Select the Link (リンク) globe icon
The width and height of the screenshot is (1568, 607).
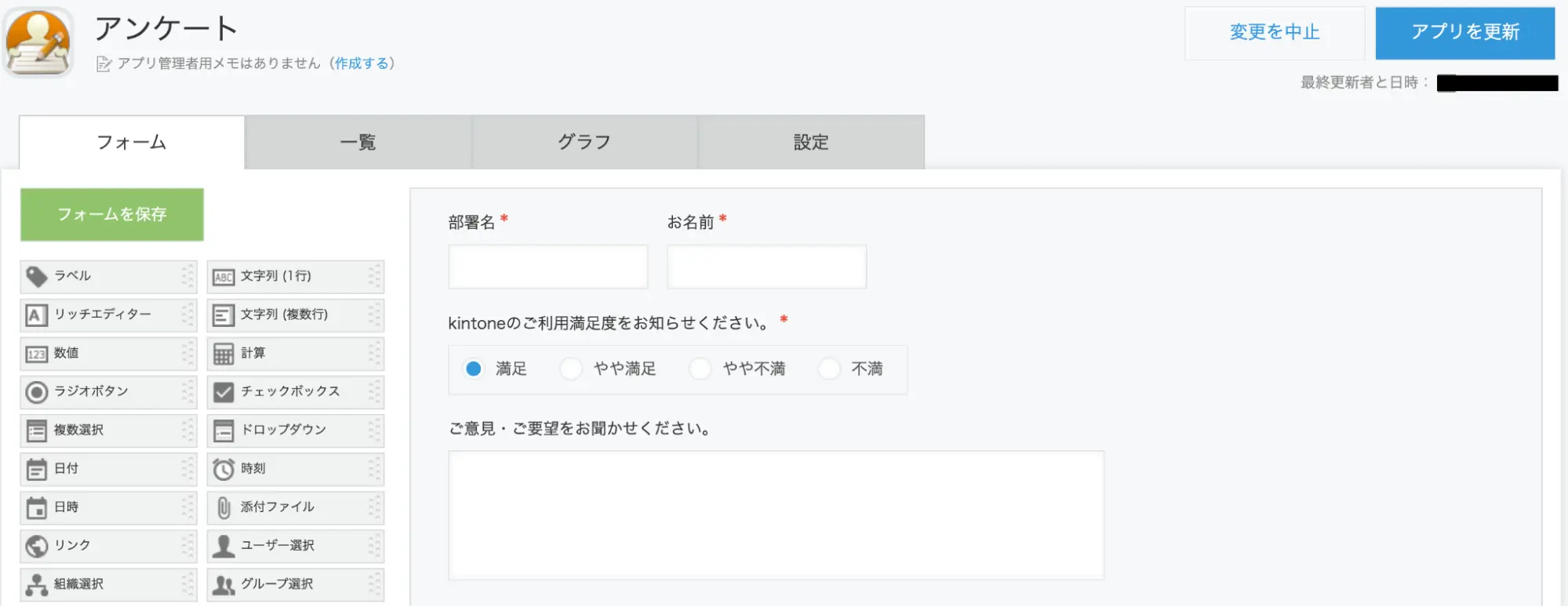tap(36, 546)
